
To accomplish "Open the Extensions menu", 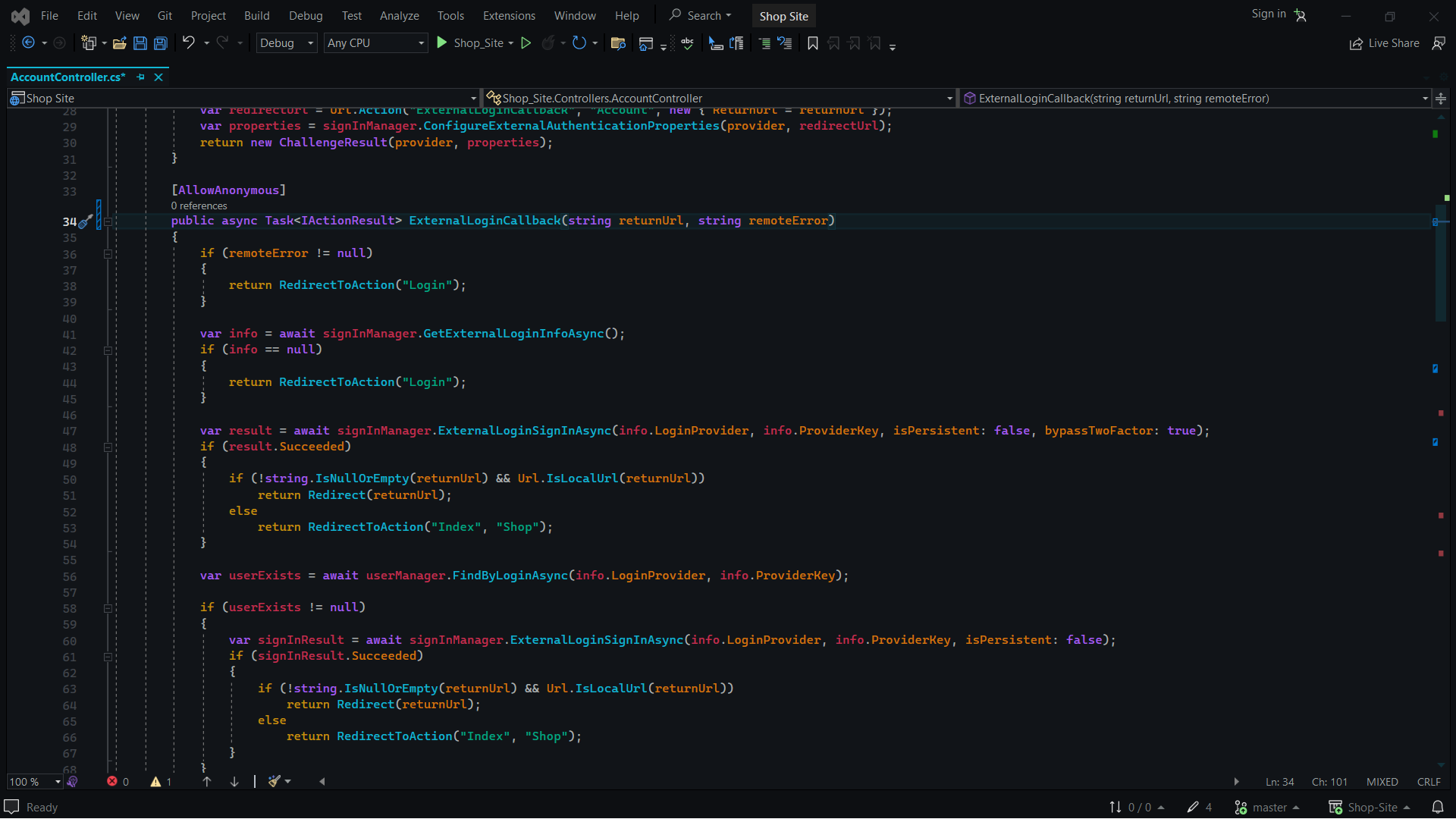I will click(x=509, y=15).
